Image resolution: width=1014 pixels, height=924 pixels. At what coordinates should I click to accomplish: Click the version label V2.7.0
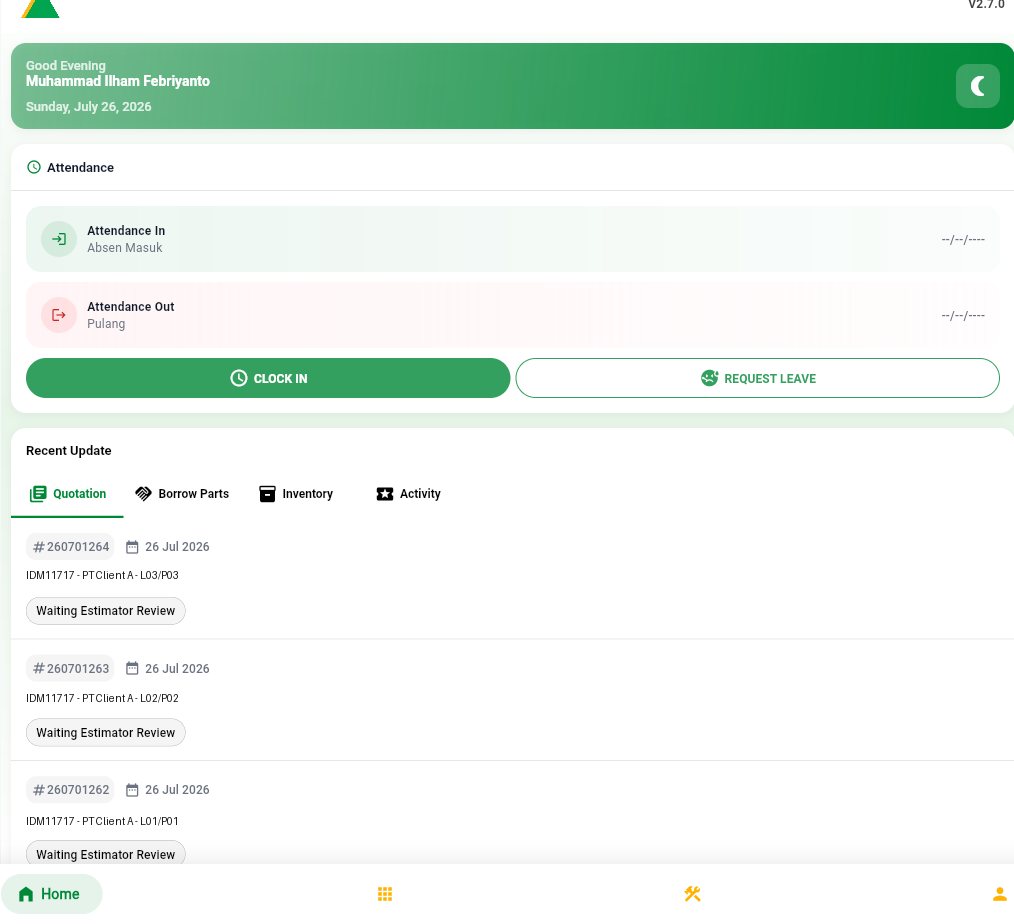pos(986,5)
